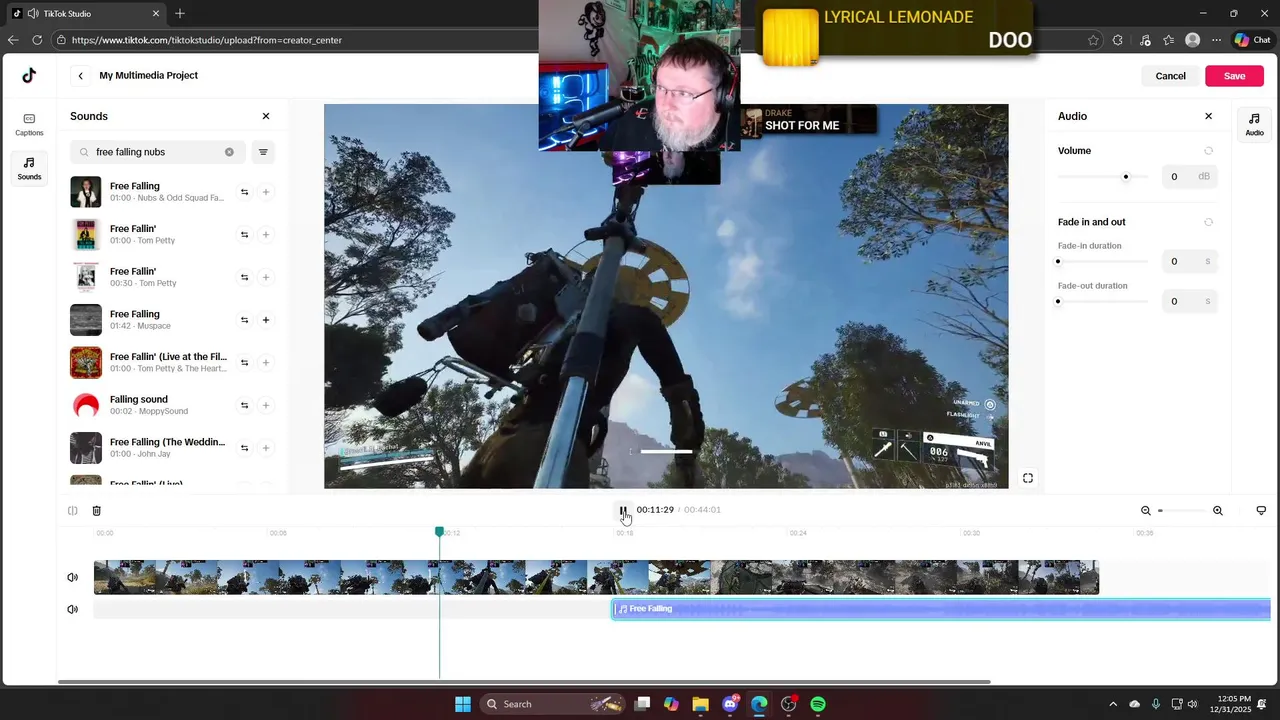Viewport: 1280px width, 720px height.
Task: Adjust the timeline zoom slider
Action: tap(1181, 511)
